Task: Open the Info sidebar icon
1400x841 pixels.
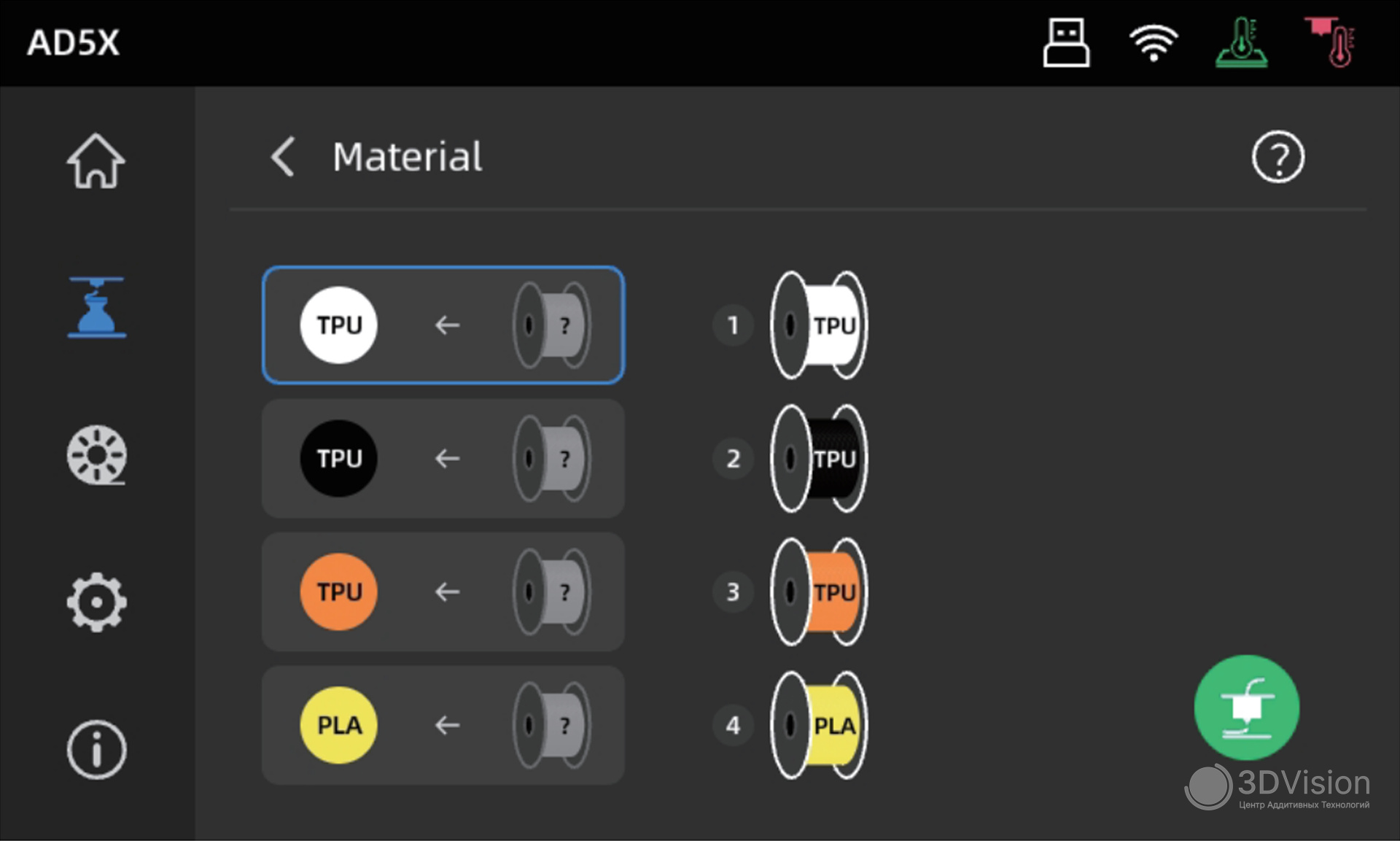Action: tap(96, 749)
